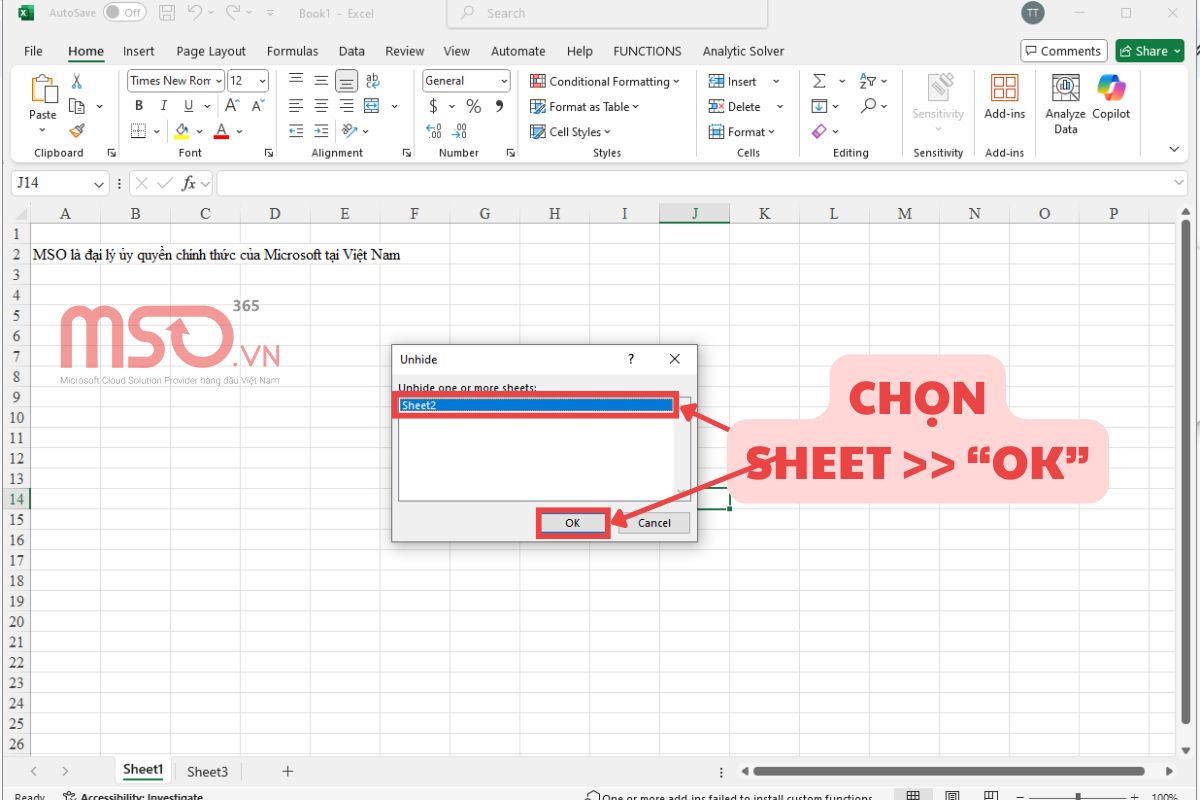Select Sheet2 in the Unhide list
The height and width of the screenshot is (800, 1200).
[x=535, y=405]
